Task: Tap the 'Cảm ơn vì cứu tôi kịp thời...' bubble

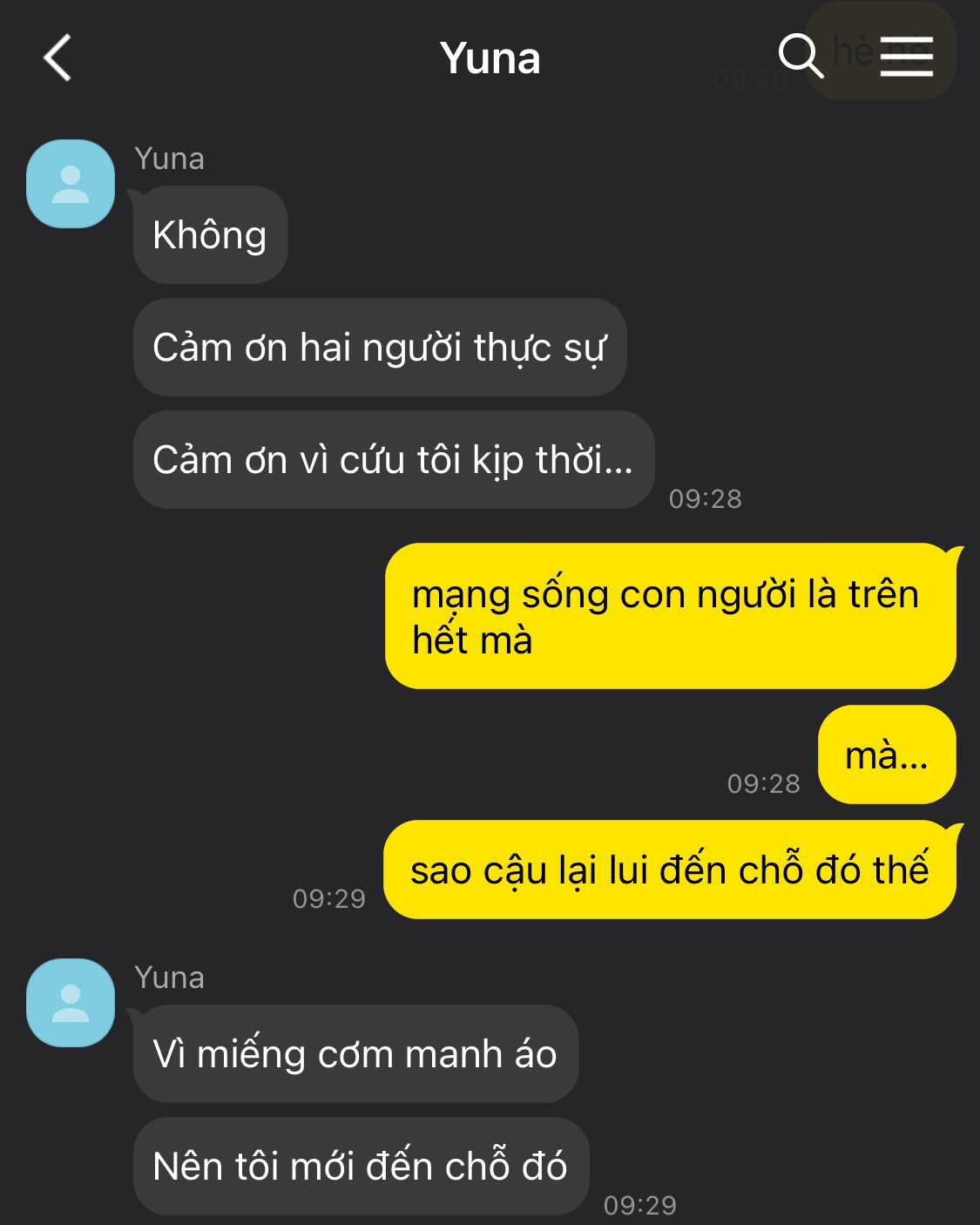Action: coord(394,459)
